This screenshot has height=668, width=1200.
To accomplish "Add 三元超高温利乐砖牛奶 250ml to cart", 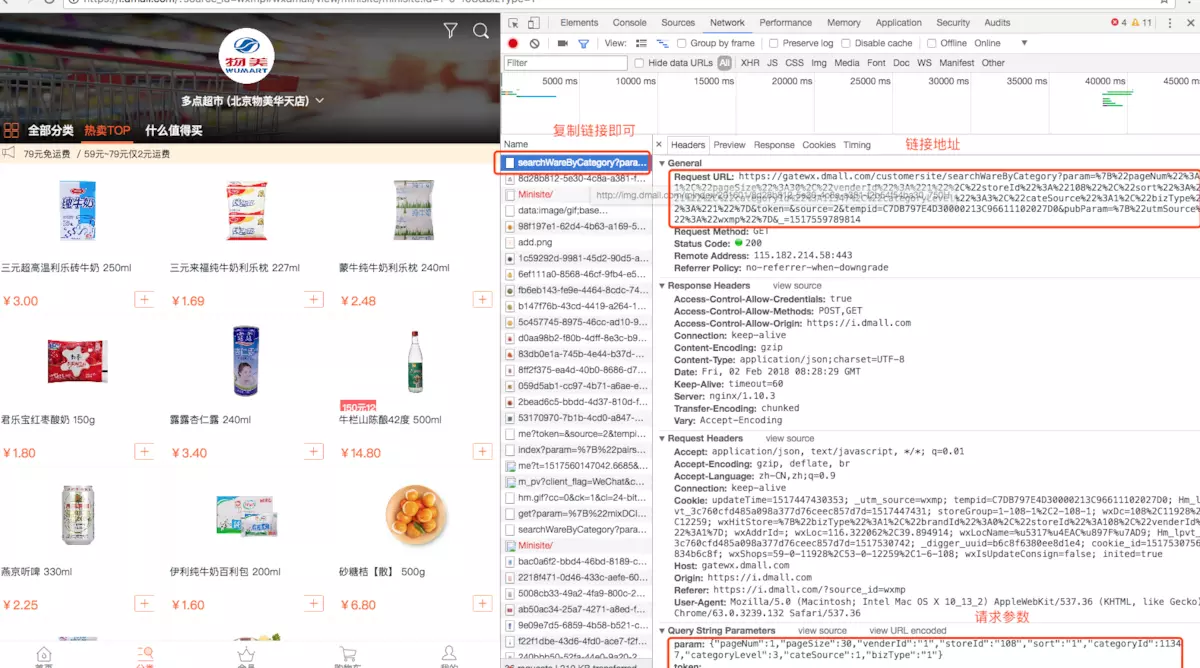I will 145,300.
